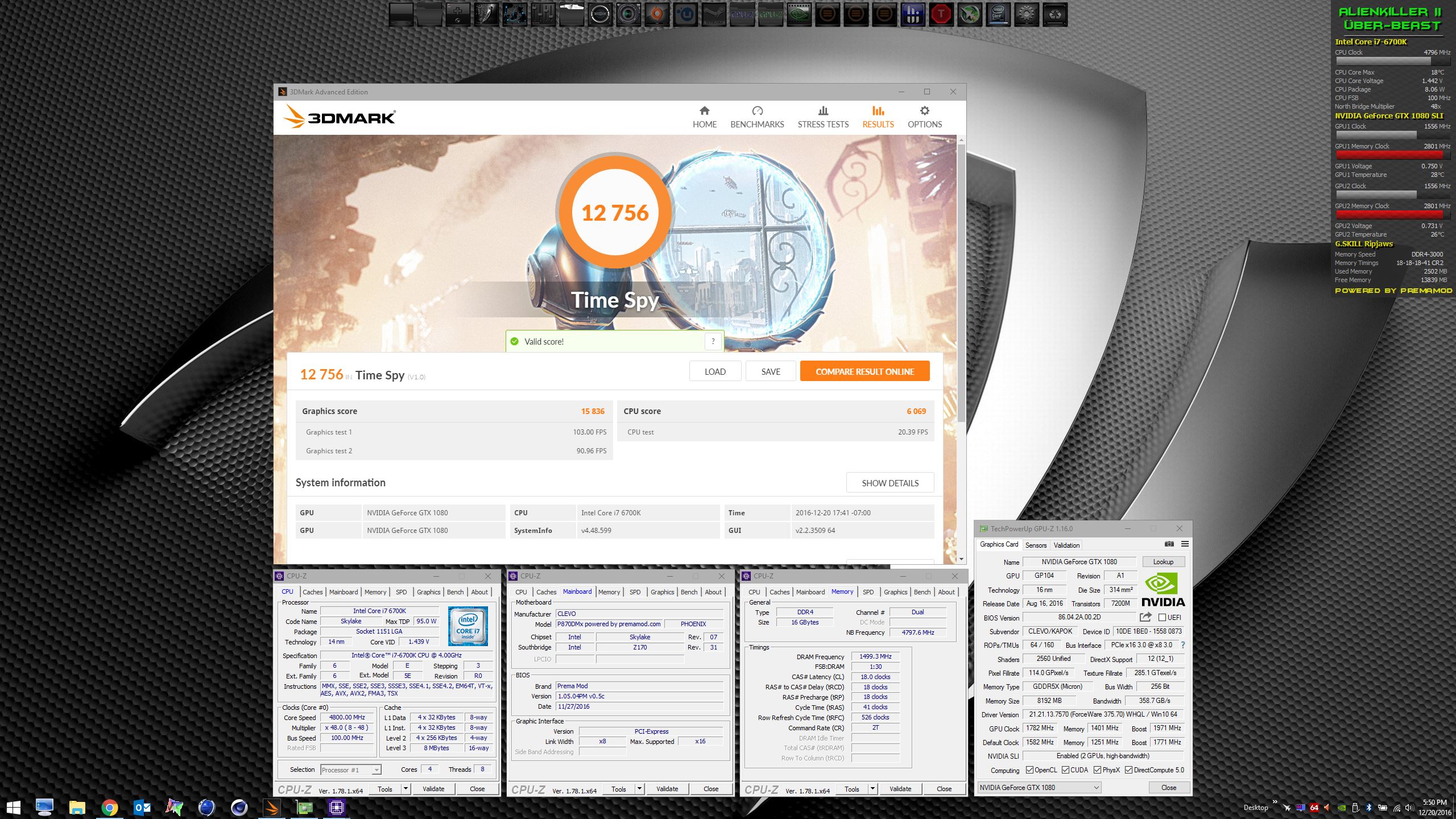Image resolution: width=1456 pixels, height=819 pixels.
Task: Click the Bluetooth tray icon
Action: (1369, 808)
